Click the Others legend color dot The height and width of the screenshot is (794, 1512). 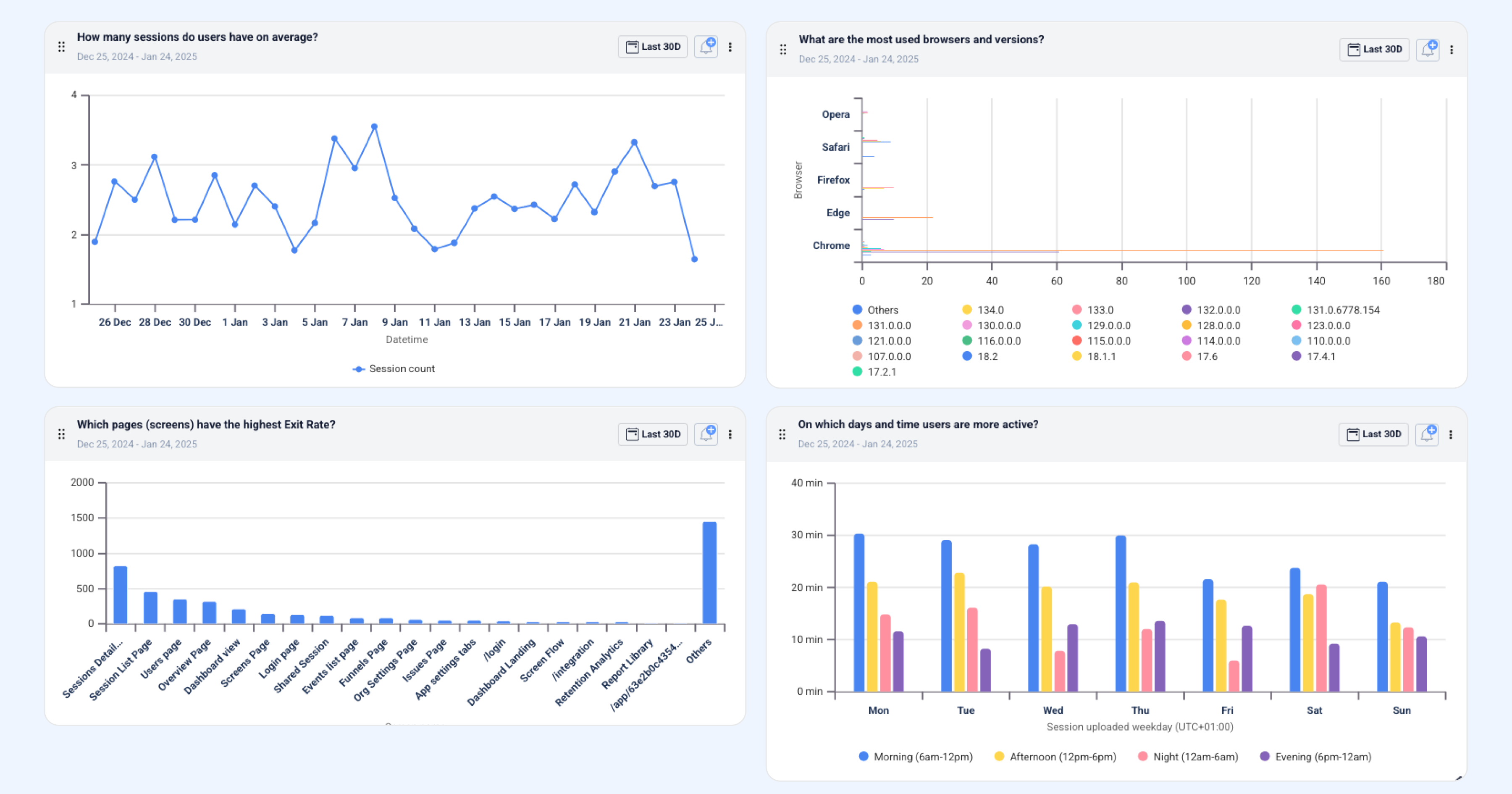coord(857,310)
